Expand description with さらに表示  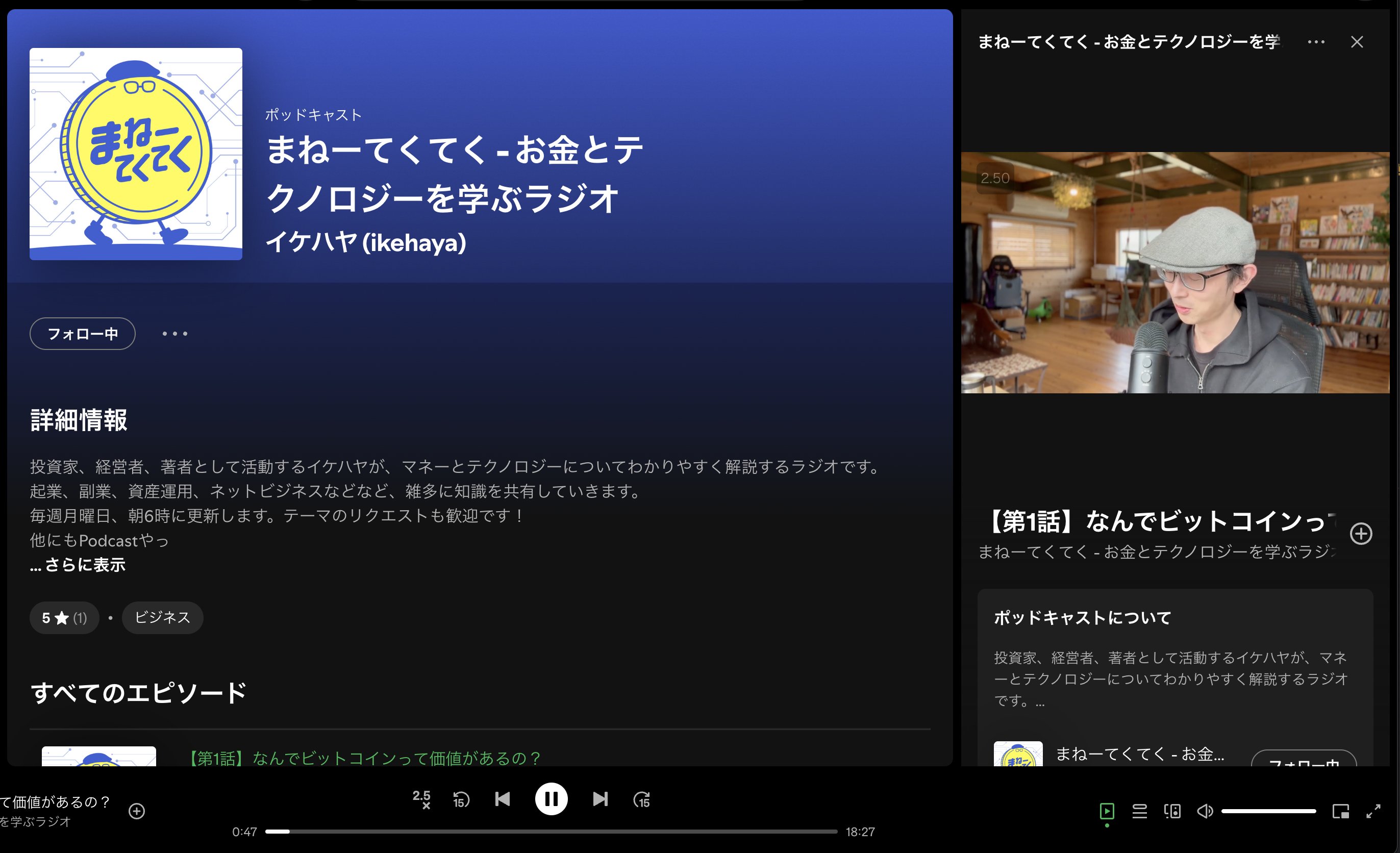click(78, 564)
